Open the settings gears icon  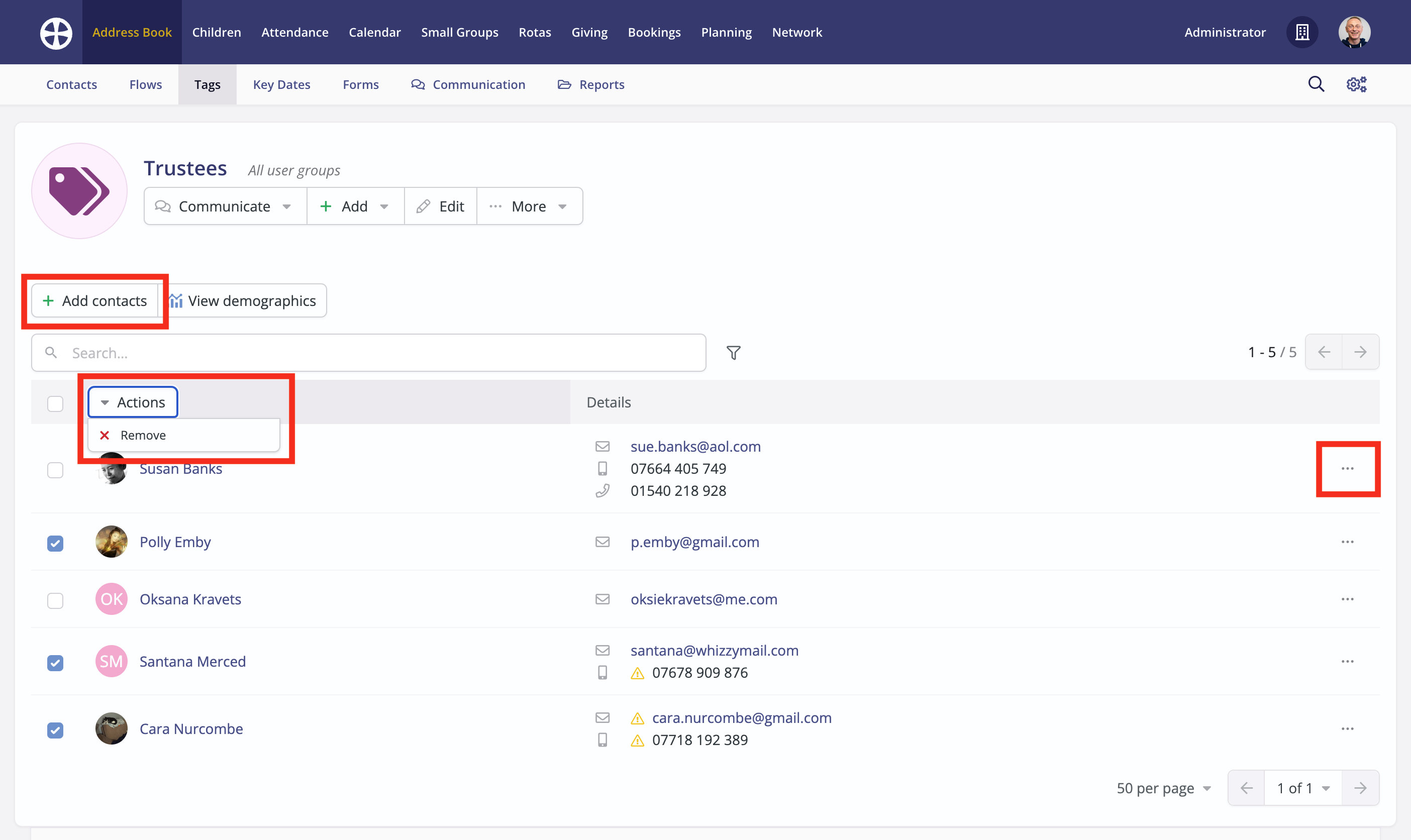tap(1356, 84)
